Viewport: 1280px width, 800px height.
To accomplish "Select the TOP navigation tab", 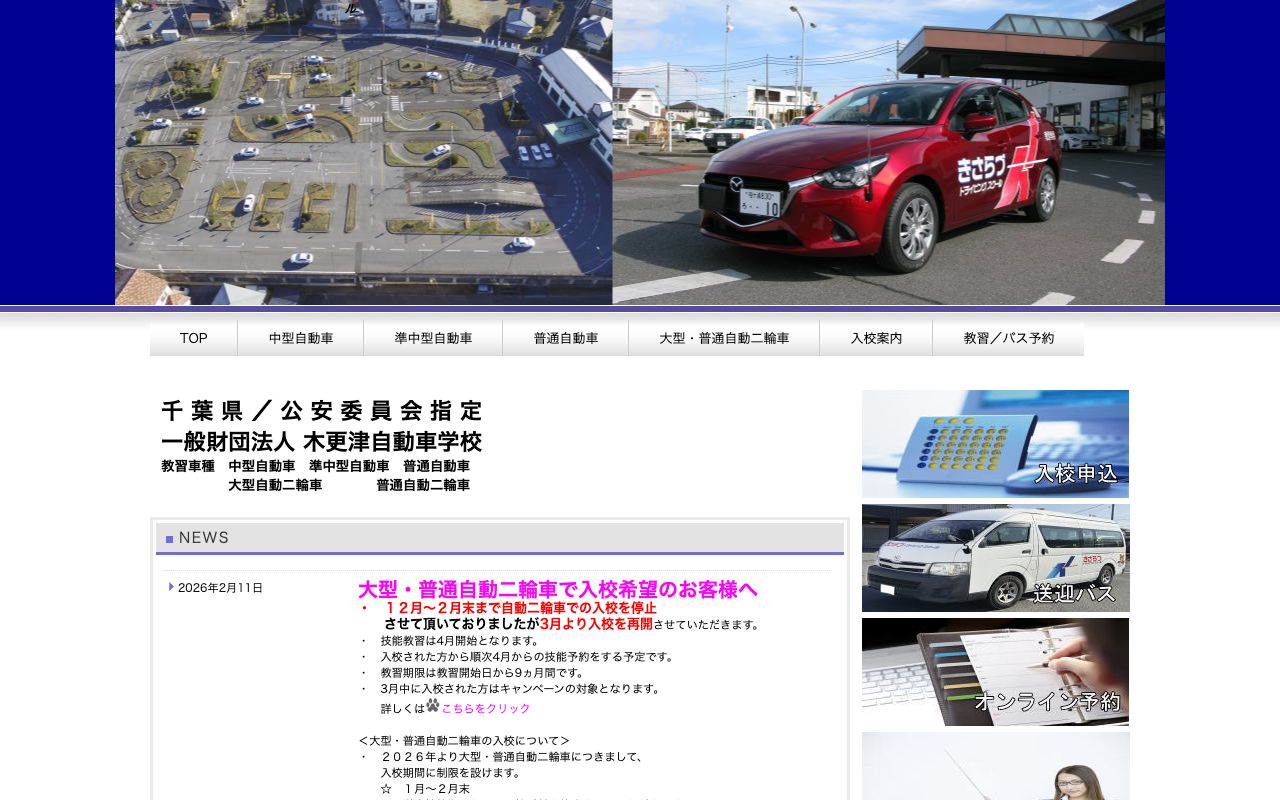I will pos(193,338).
